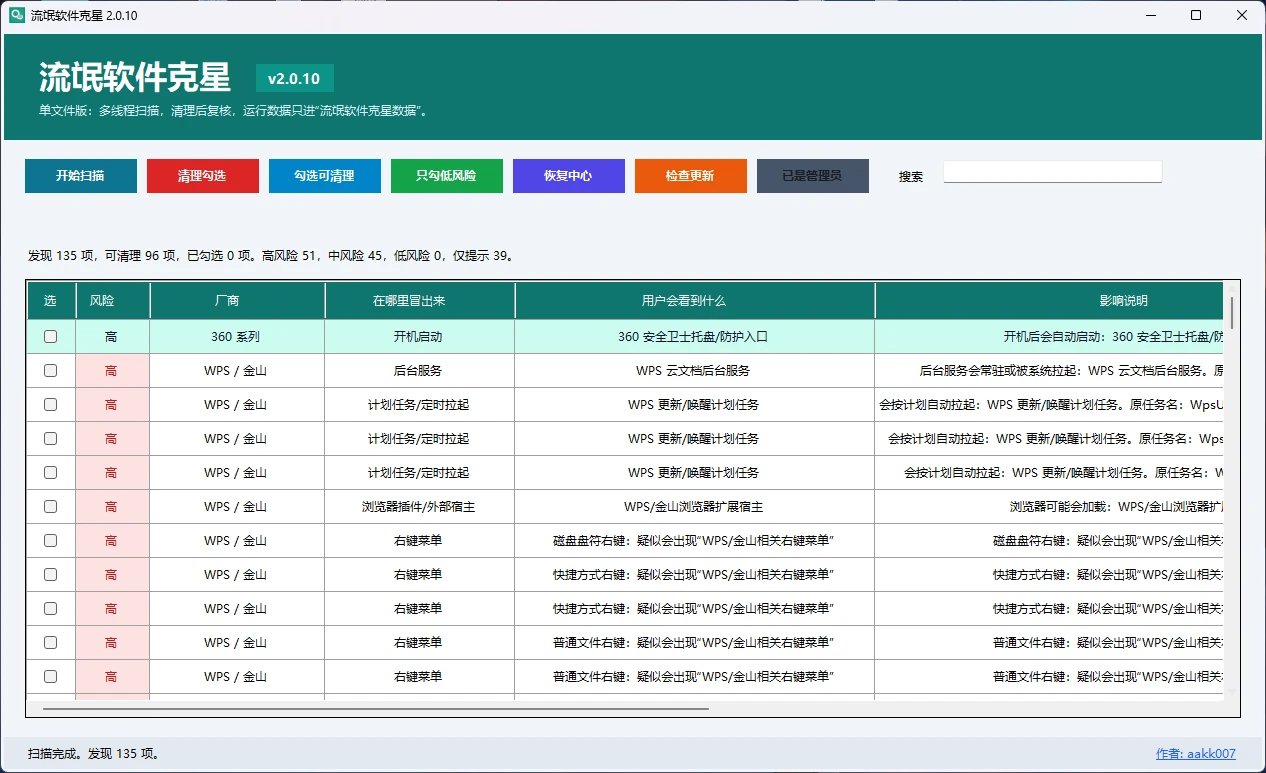Click the v2.0.10 version badge
This screenshot has width=1266, height=773.
[295, 78]
